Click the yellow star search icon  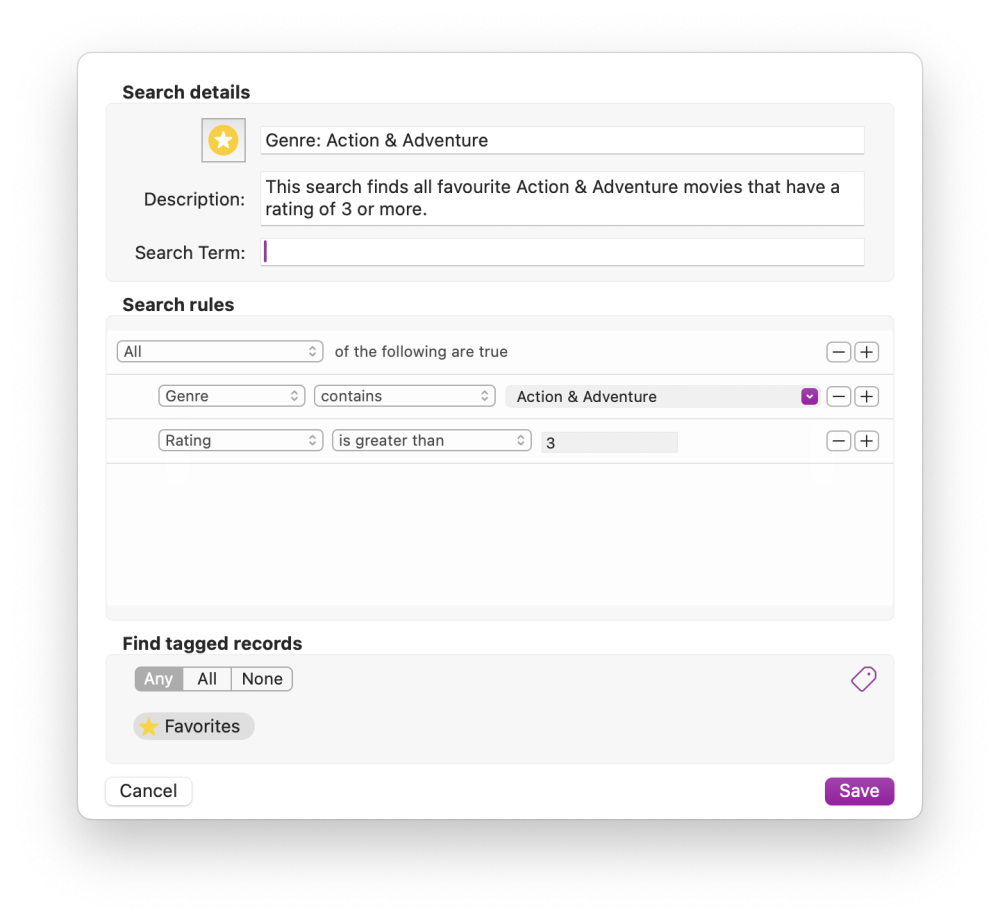point(222,141)
